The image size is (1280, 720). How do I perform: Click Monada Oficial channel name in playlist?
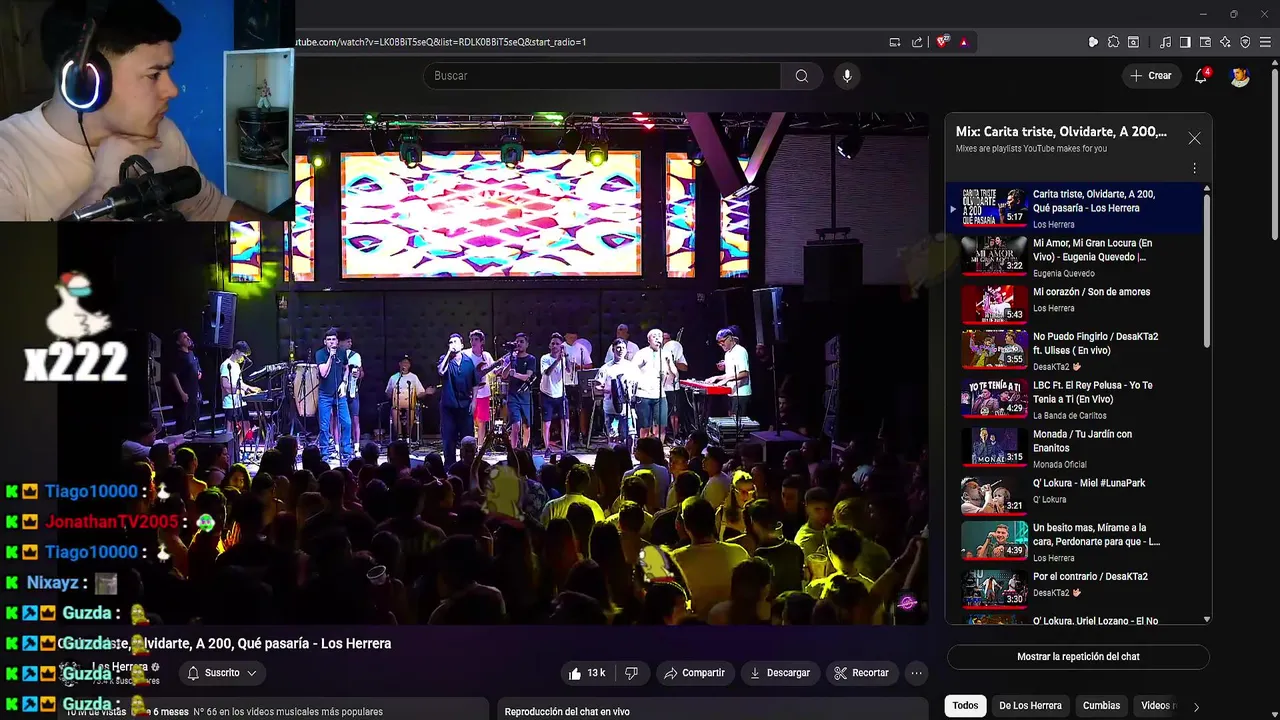coord(1059,465)
